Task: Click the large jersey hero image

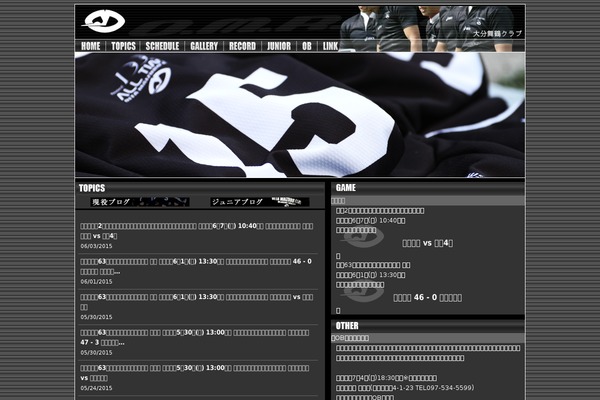Action: coord(300,115)
